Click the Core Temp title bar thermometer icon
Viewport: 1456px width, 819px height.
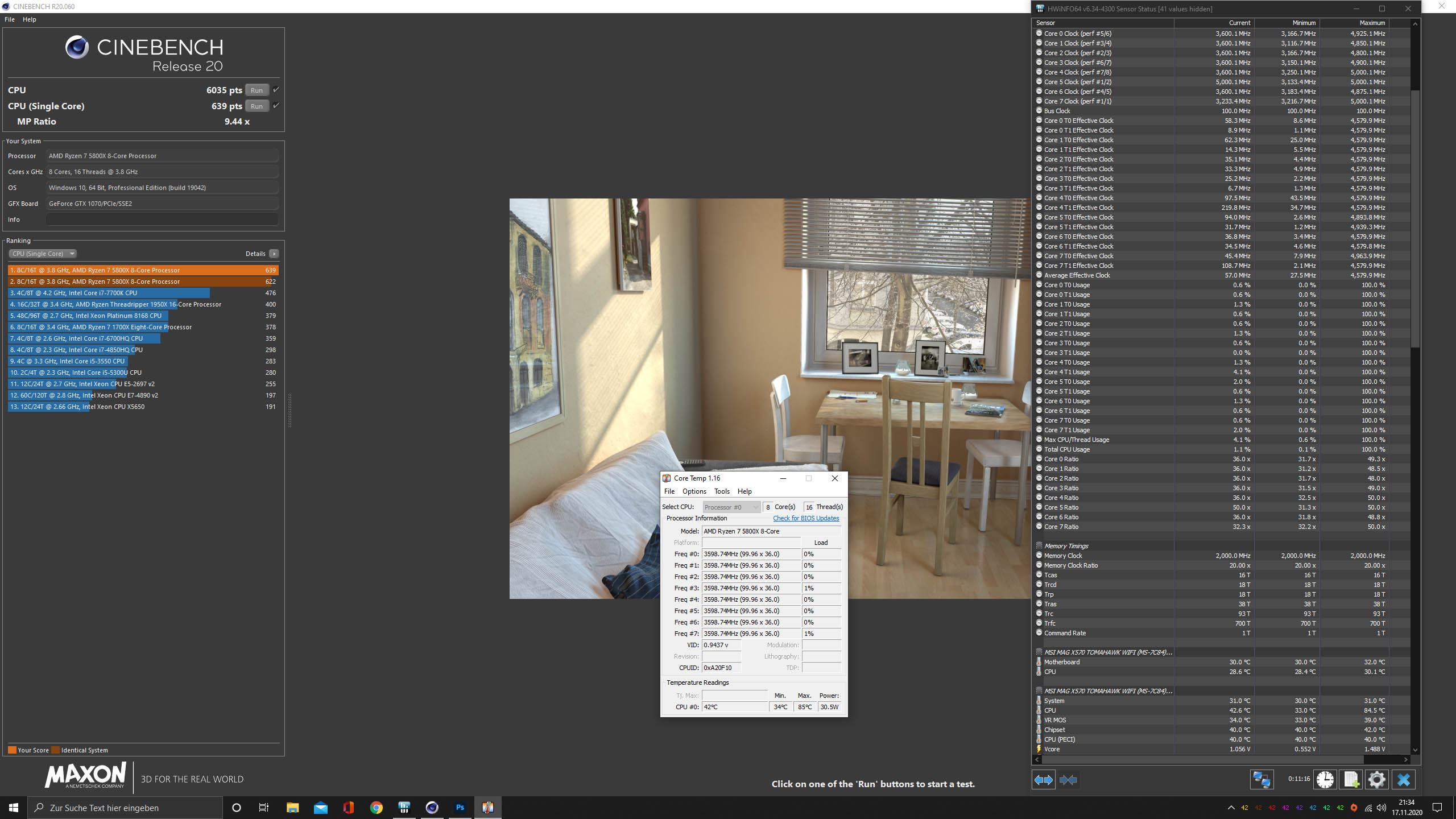[667, 478]
